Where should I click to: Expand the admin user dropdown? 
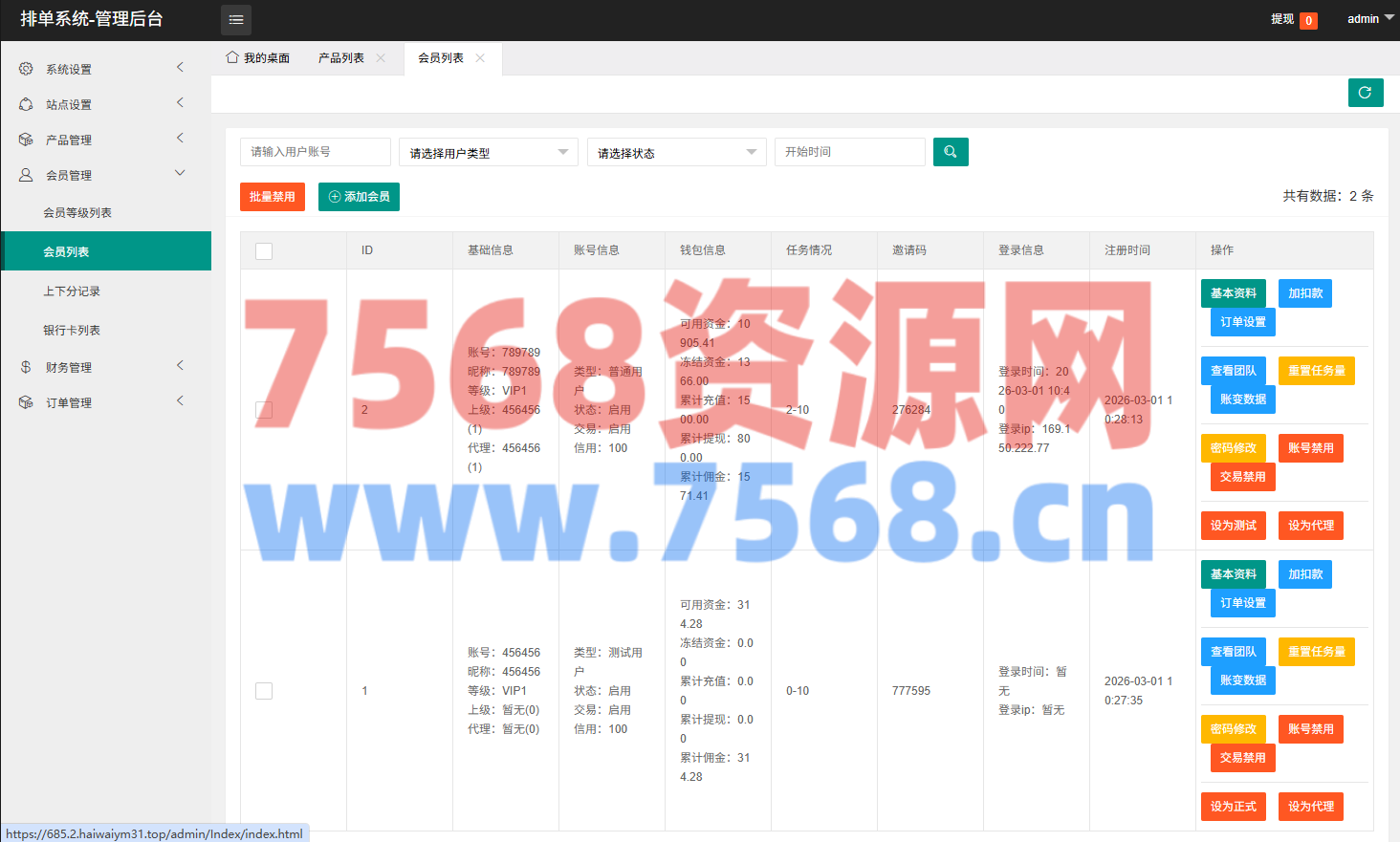1369,19
